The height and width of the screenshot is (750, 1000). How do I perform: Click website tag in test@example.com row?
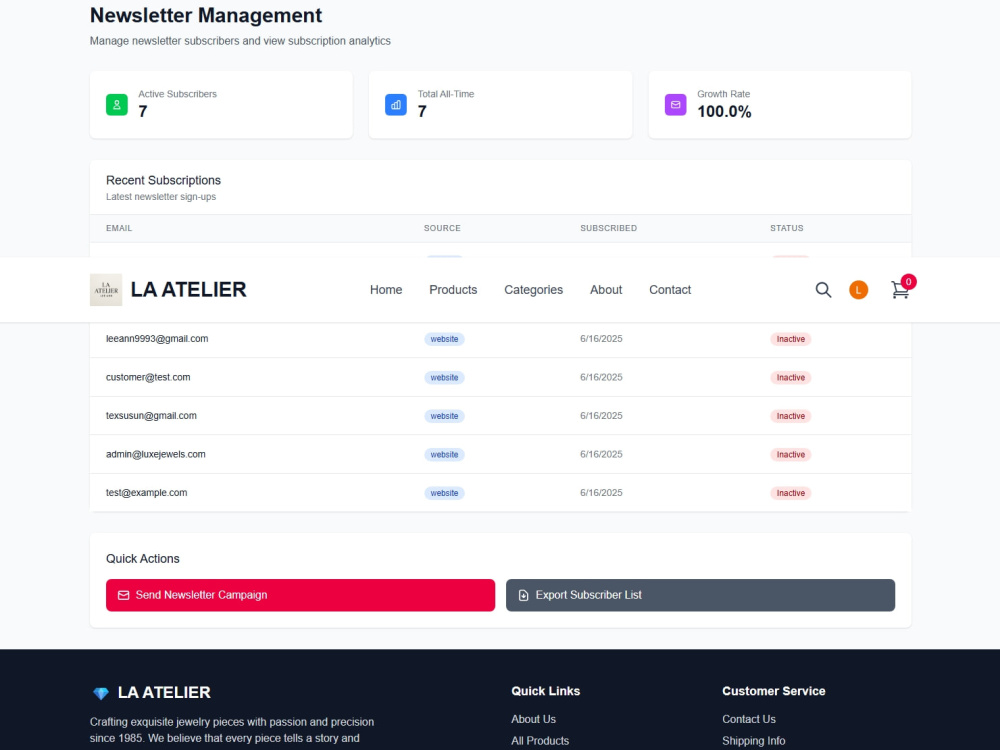point(445,493)
